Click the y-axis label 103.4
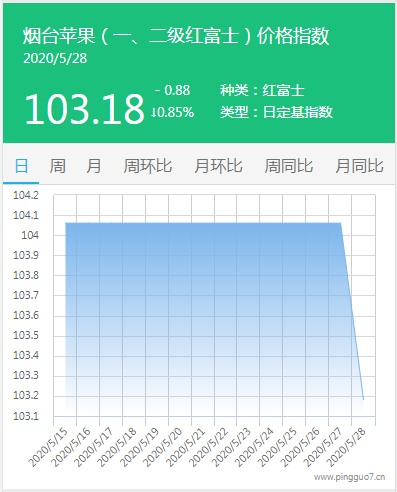 pyautogui.click(x=26, y=355)
